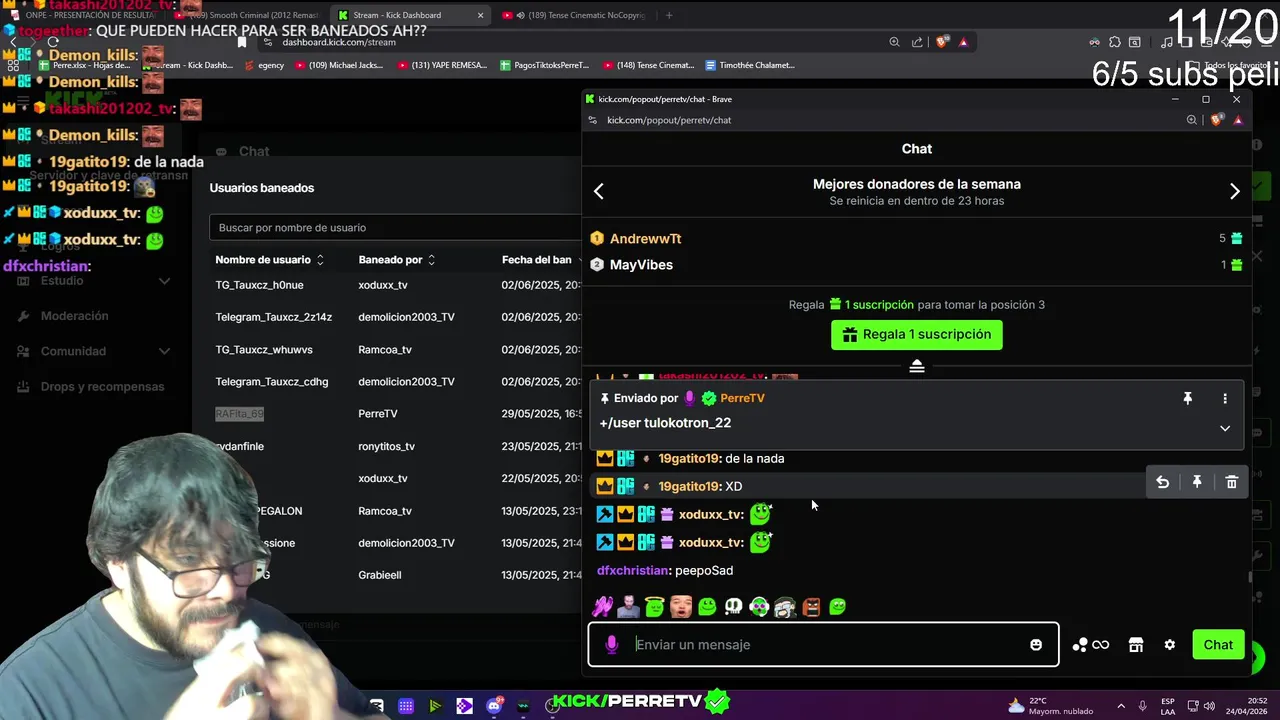Image resolution: width=1280 pixels, height=720 pixels.
Task: Pick the last green blob emote
Action: 838,606
